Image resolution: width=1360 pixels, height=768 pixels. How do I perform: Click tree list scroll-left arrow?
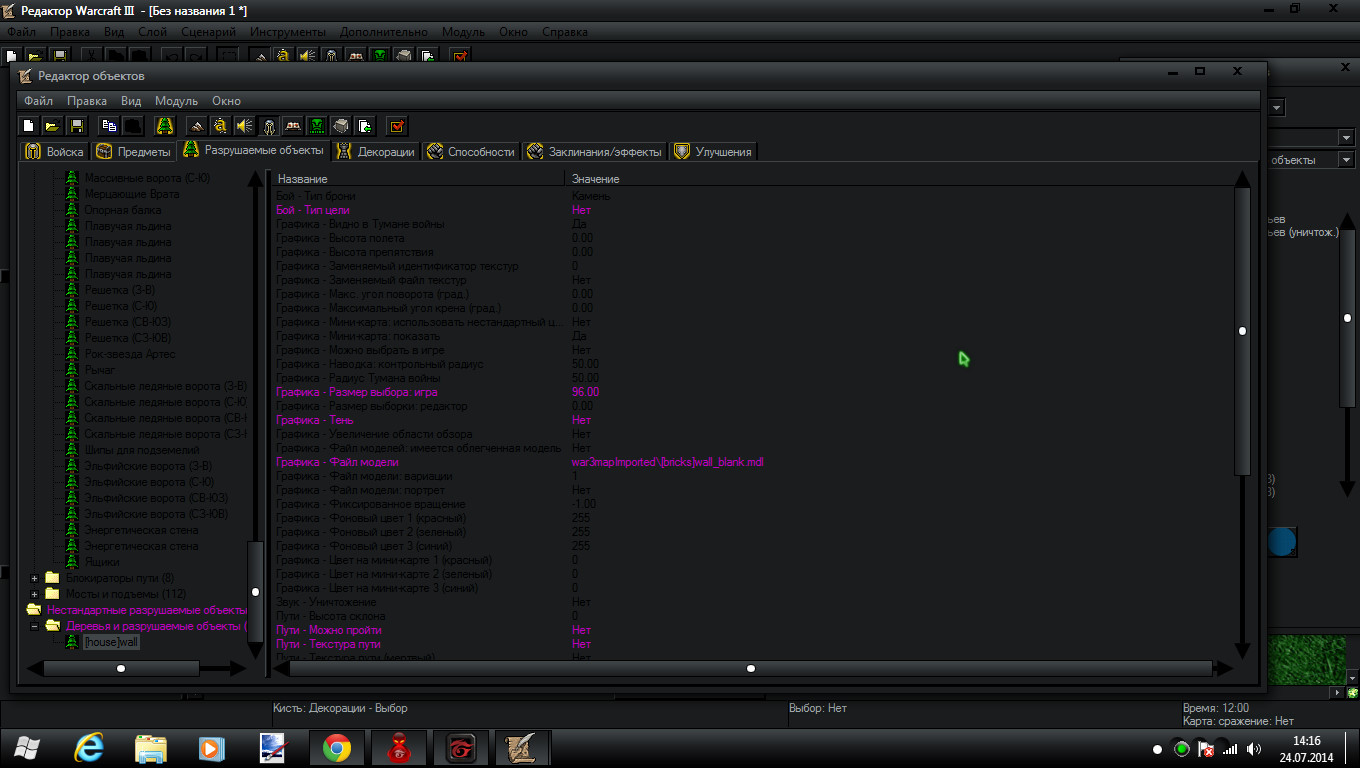click(x=35, y=668)
